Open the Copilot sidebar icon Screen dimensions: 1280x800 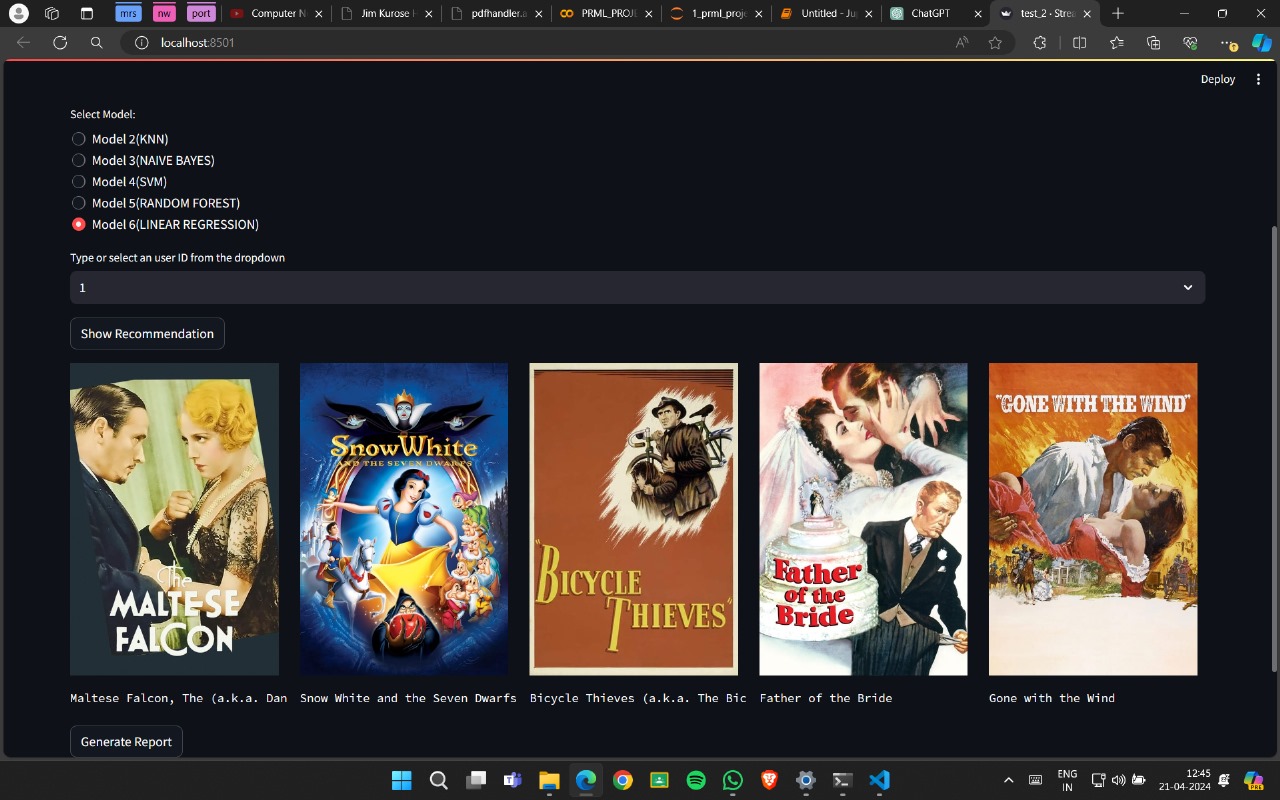[1262, 43]
